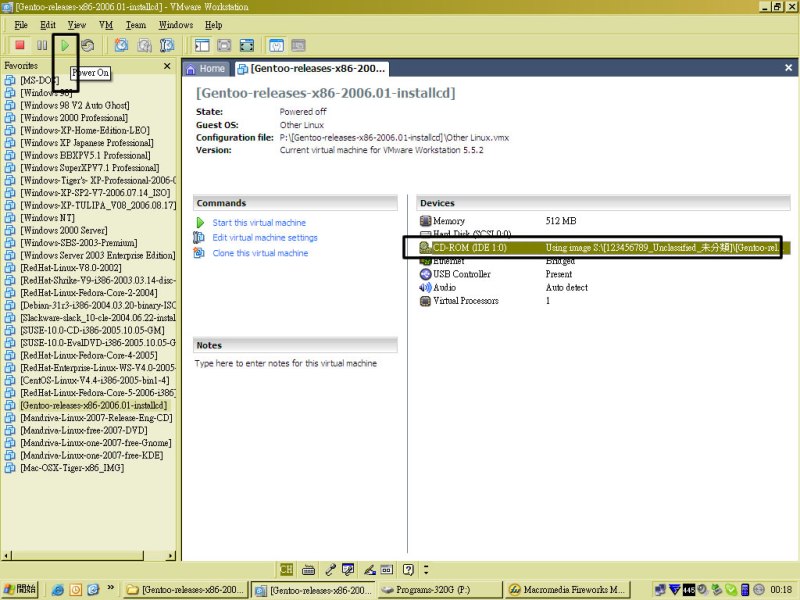Click the Edit settings command icon
Screen dimensions: 800x600
pyautogui.click(x=199, y=237)
